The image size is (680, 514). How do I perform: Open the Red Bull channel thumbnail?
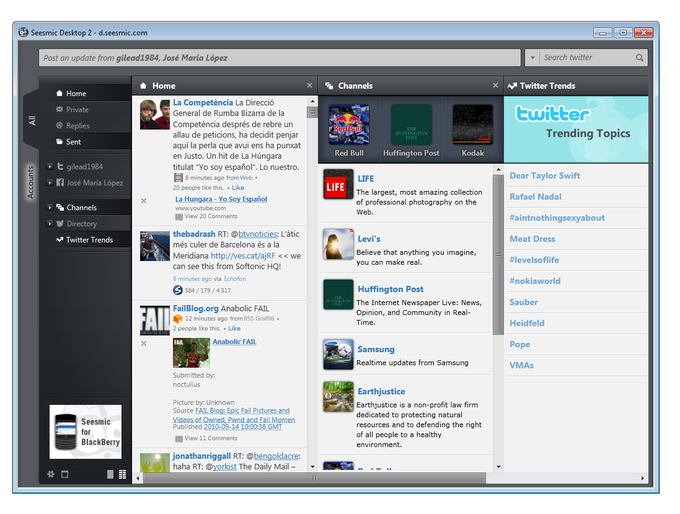349,124
